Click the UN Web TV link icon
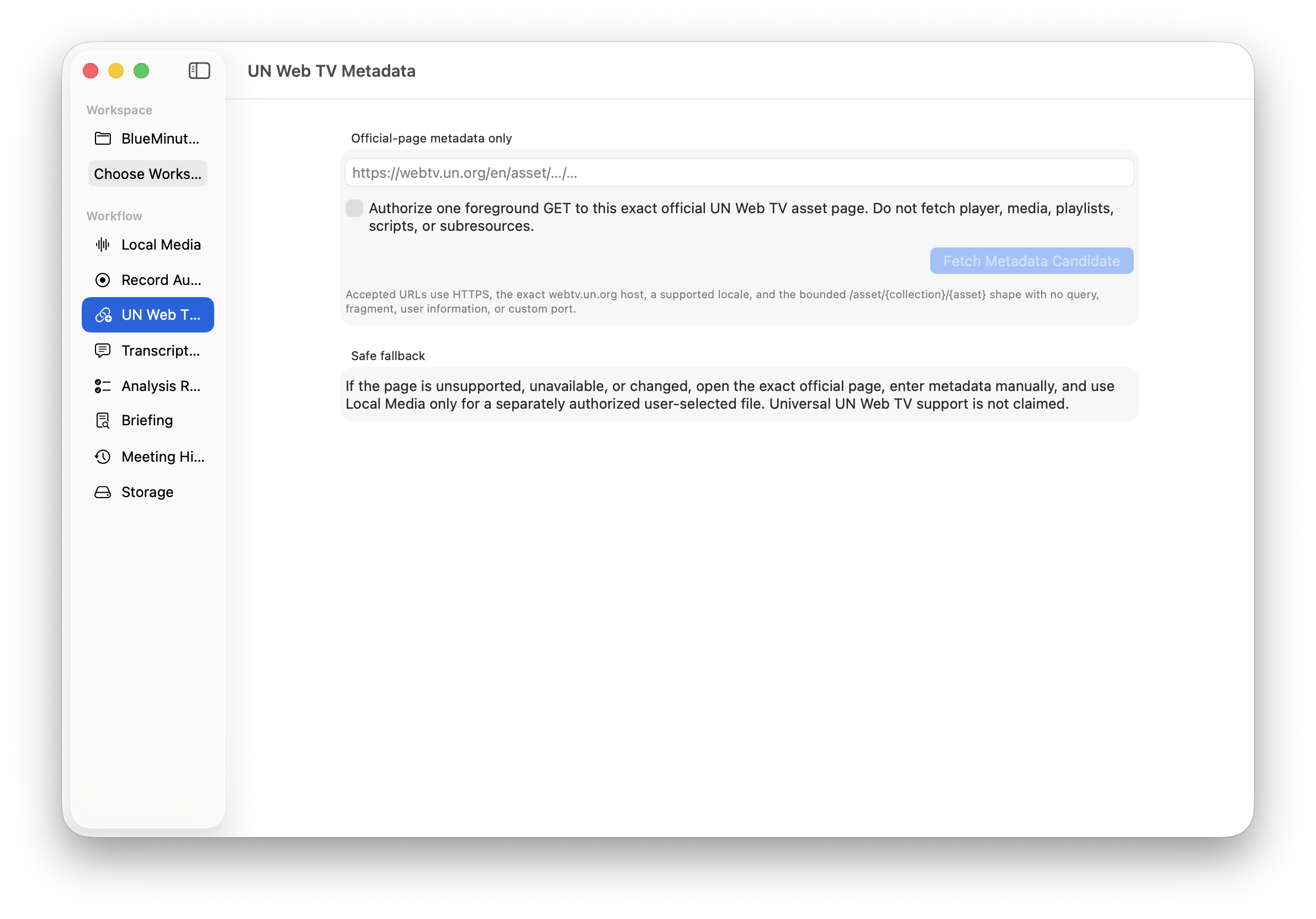 103,315
